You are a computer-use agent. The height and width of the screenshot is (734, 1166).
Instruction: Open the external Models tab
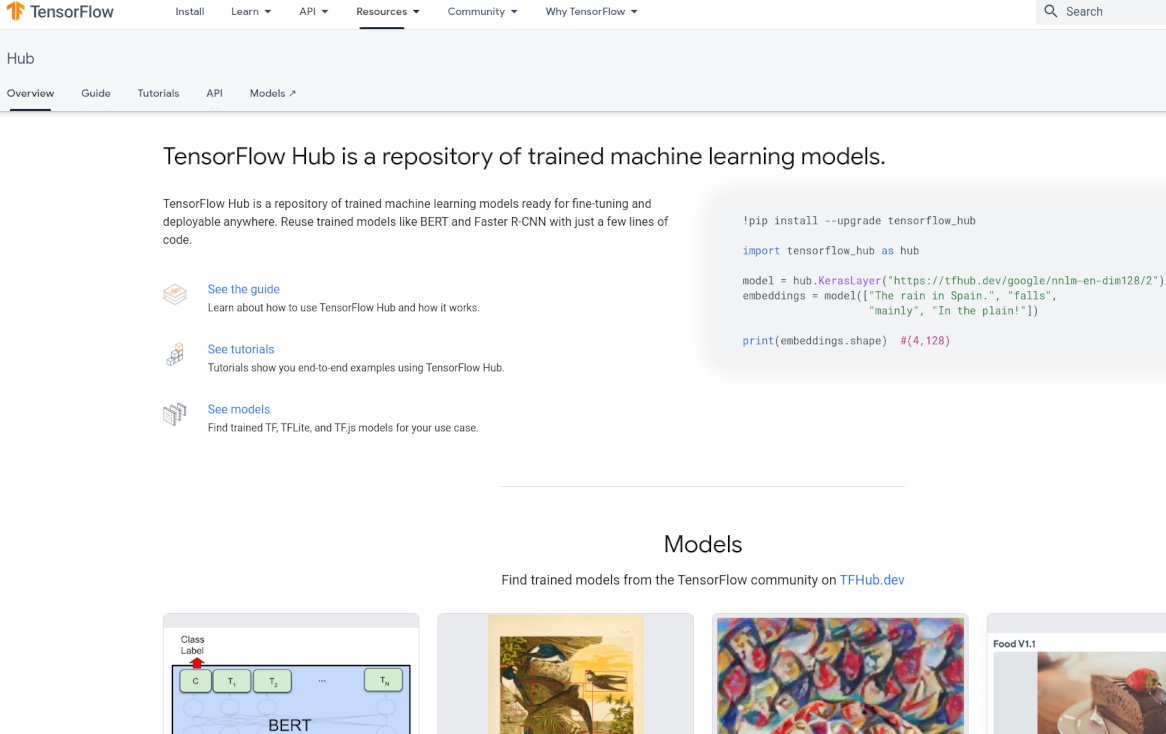tap(272, 93)
